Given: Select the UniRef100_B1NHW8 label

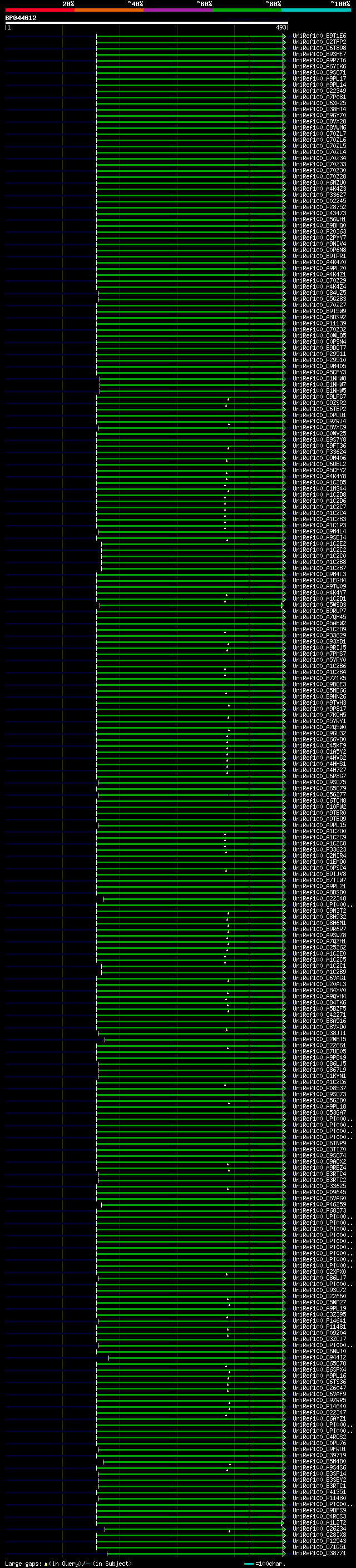Looking at the screenshot, I should point(319,379).
